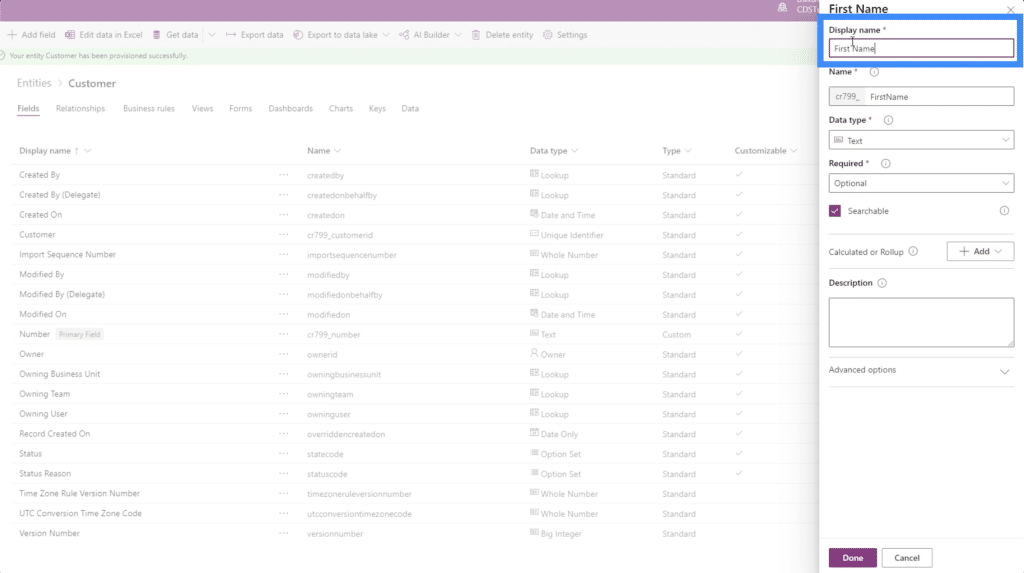Screen dimensions: 1024x573
Task: Open more options for Owner row
Action: (283, 354)
